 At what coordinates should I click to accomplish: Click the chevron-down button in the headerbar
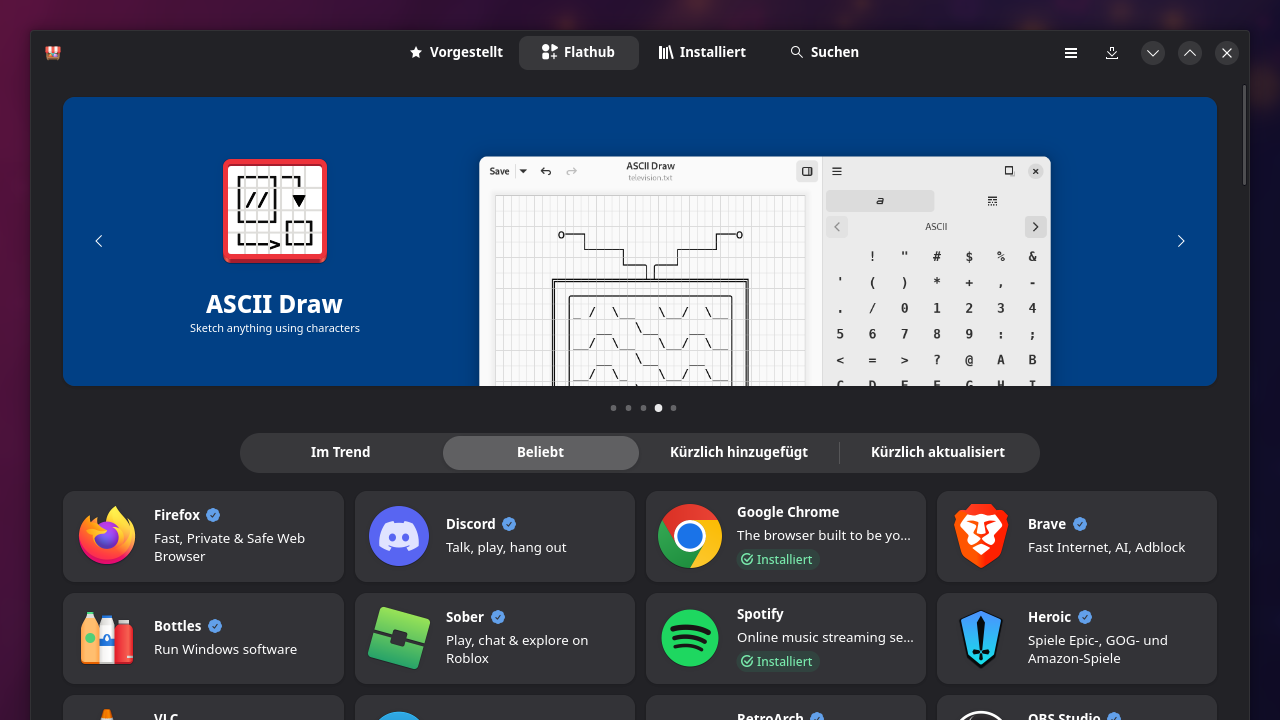[1152, 52]
